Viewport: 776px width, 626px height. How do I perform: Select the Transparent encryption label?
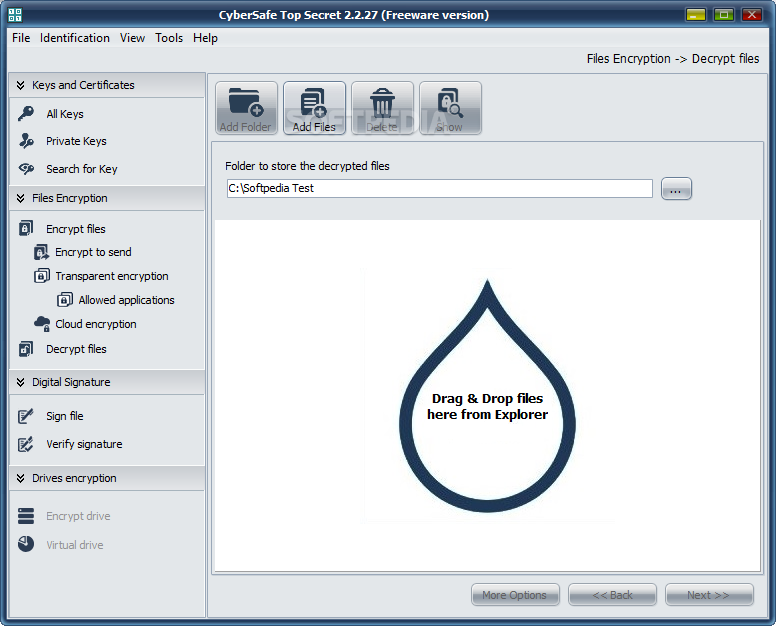coord(112,276)
